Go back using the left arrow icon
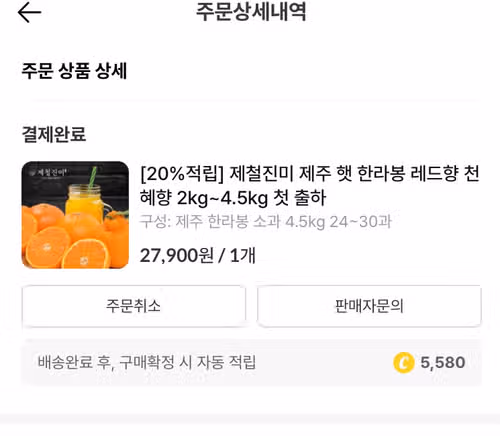 point(29,13)
